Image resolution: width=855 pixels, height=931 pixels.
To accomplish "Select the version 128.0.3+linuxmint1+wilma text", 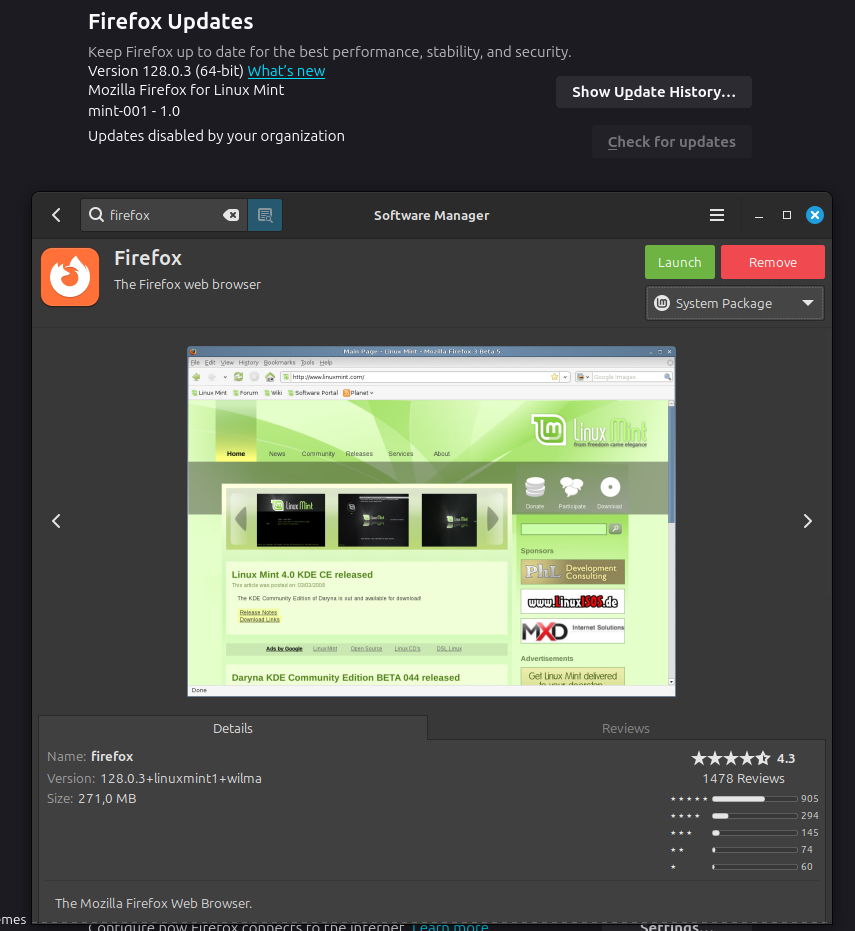I will pos(180,778).
